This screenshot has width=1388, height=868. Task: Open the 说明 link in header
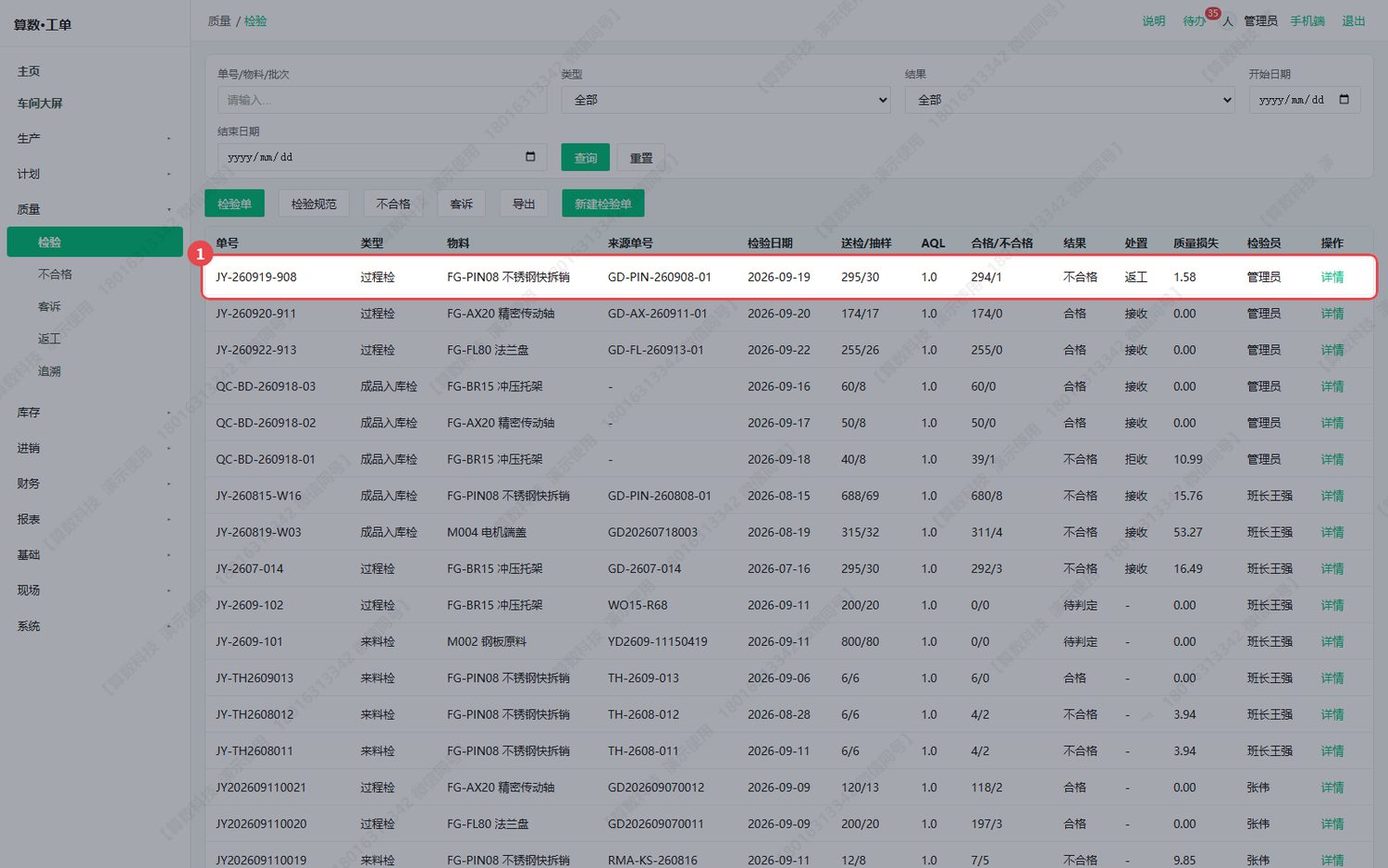click(x=1154, y=21)
